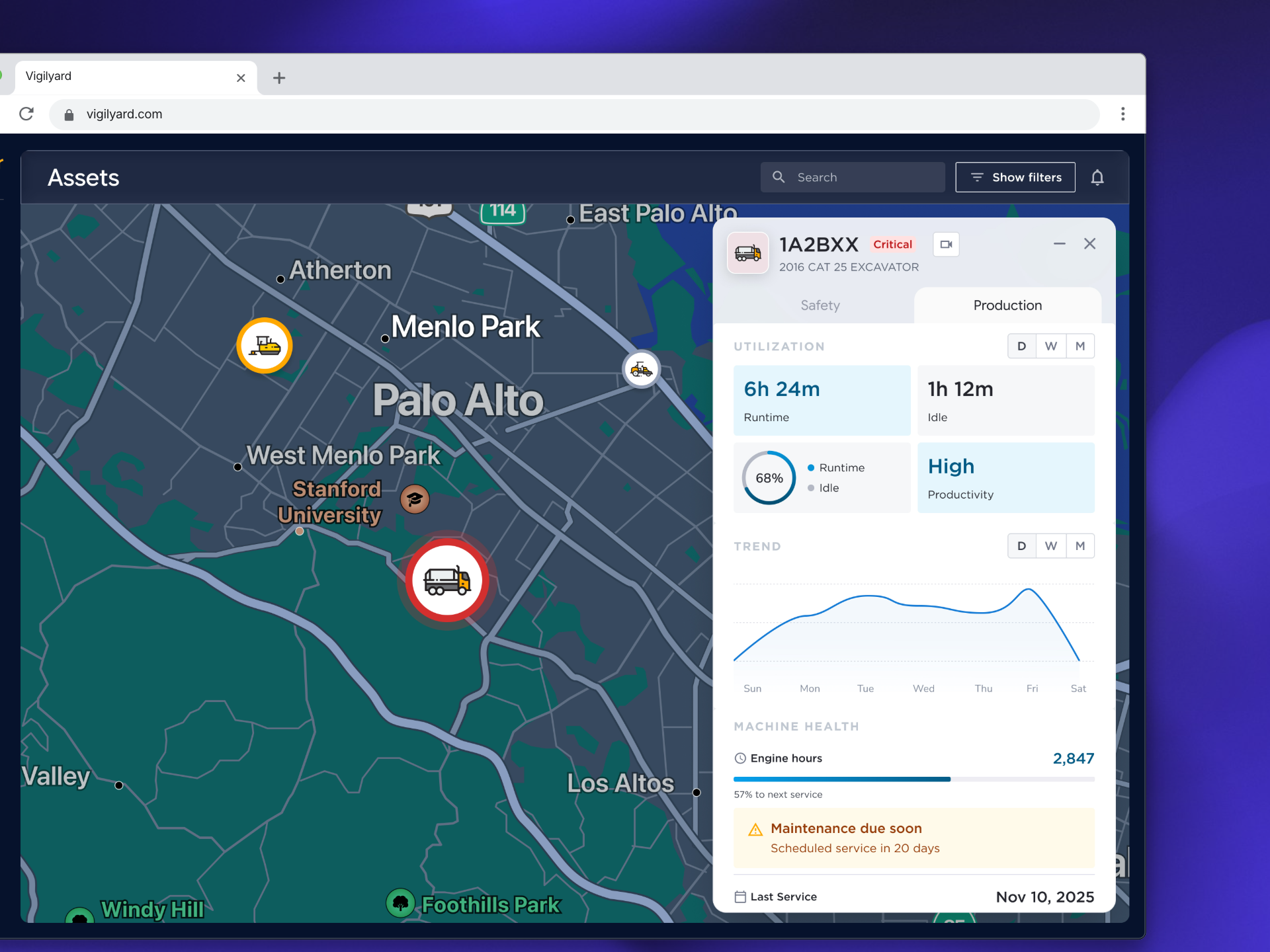Screen dimensions: 1270x952
Task: Click the truck asset thumbnail in panel header
Action: (748, 253)
